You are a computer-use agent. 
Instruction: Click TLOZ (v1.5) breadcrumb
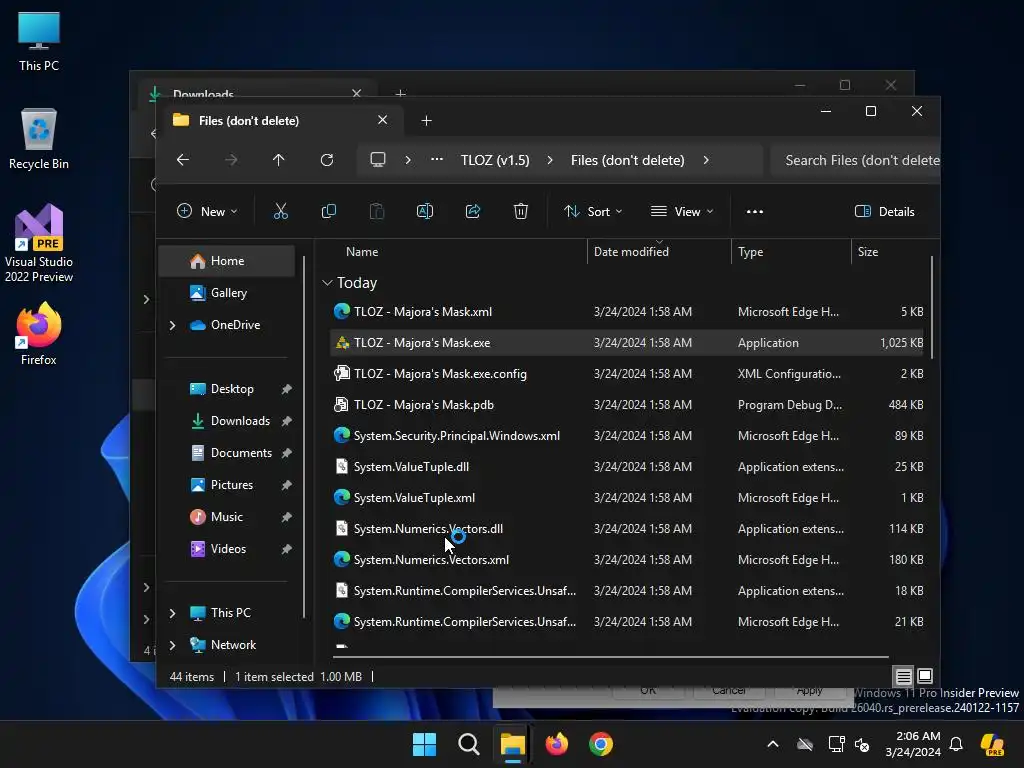pos(495,160)
